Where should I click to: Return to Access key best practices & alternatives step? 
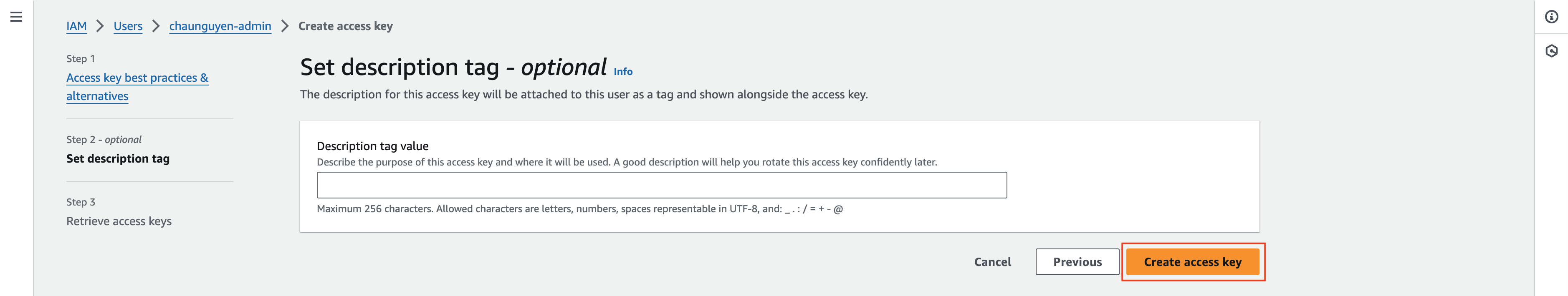pyautogui.click(x=137, y=87)
